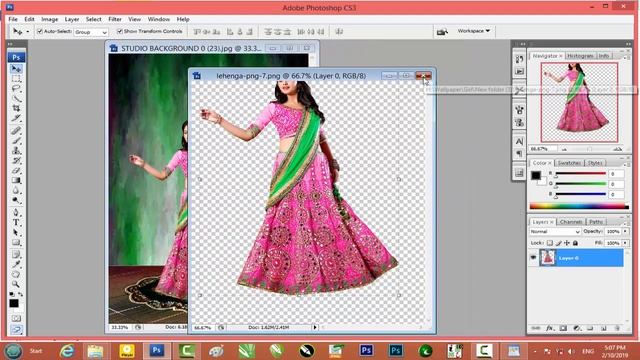The width and height of the screenshot is (640, 360).
Task: Create new fill or adjustment layer
Action: tap(577, 328)
